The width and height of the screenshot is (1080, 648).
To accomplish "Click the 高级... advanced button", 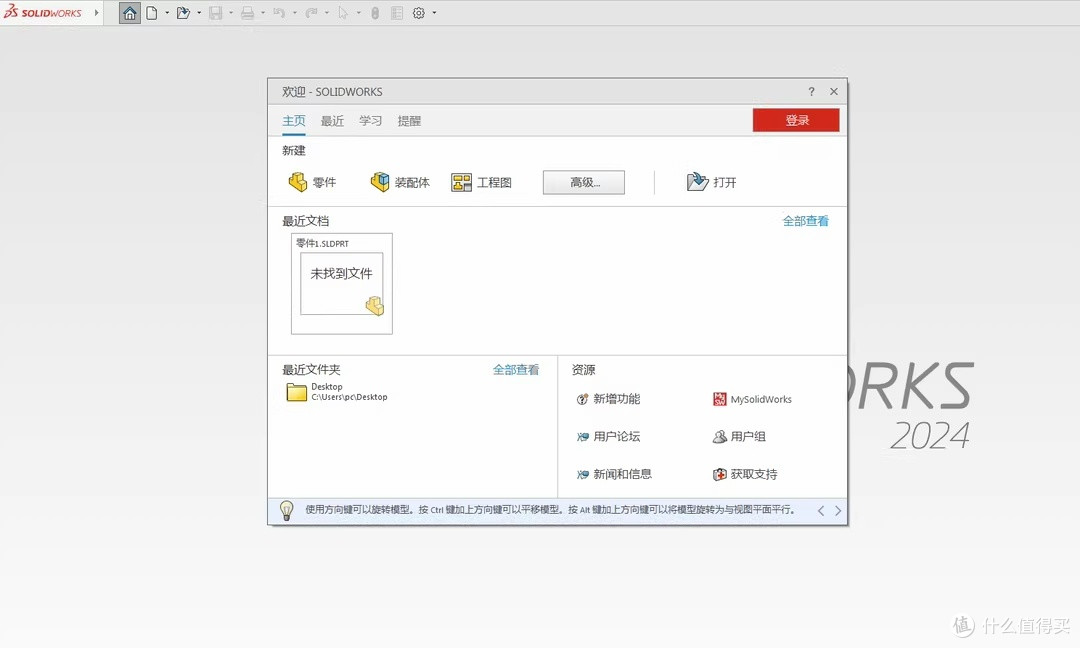I will pyautogui.click(x=584, y=182).
